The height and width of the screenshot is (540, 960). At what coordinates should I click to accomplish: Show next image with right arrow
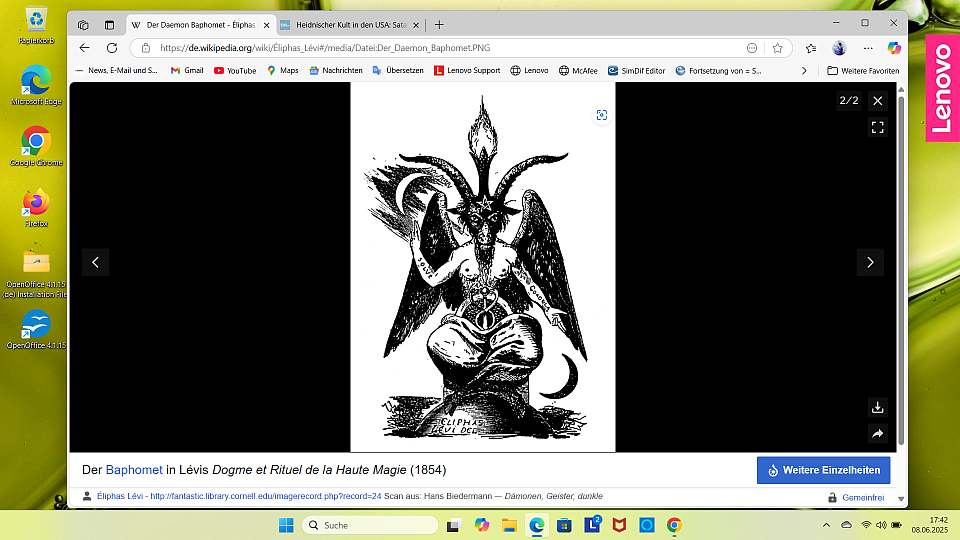[x=870, y=262]
